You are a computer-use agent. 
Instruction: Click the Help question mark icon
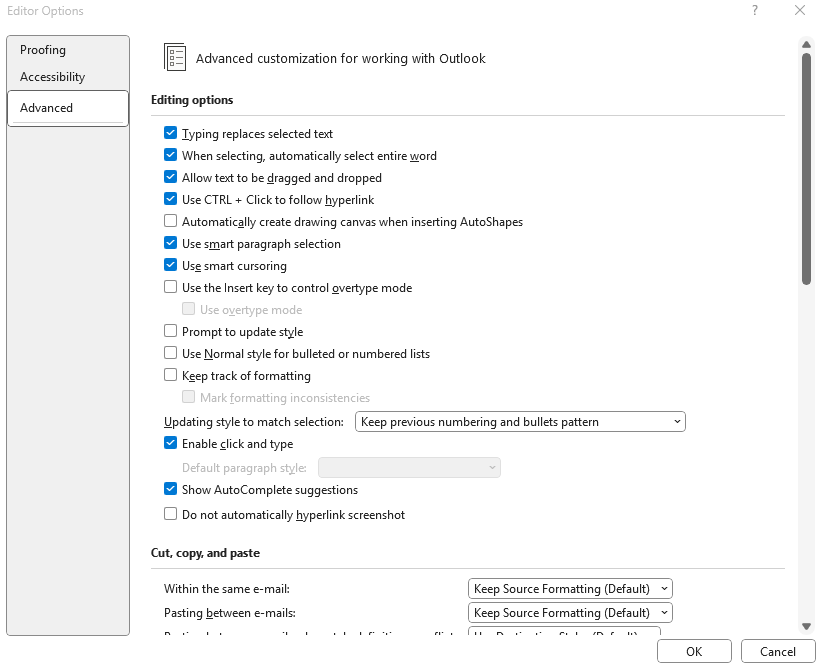click(x=754, y=11)
